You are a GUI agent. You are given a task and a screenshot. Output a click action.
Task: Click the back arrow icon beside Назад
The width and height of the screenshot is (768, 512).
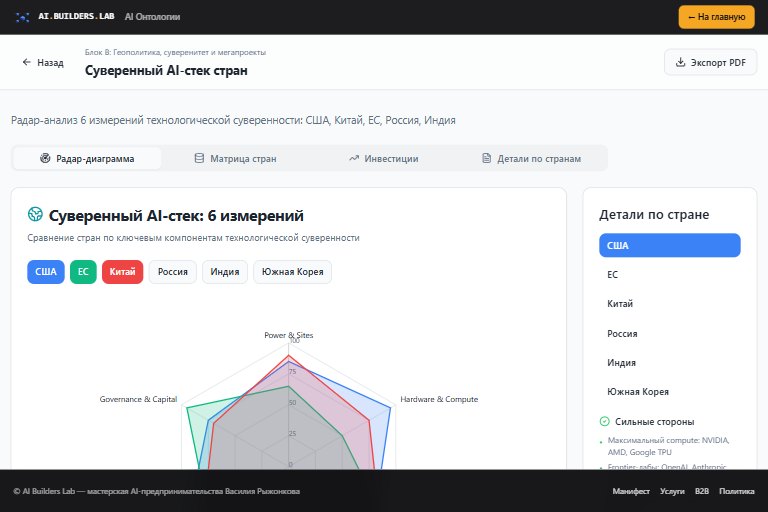[x=26, y=62]
